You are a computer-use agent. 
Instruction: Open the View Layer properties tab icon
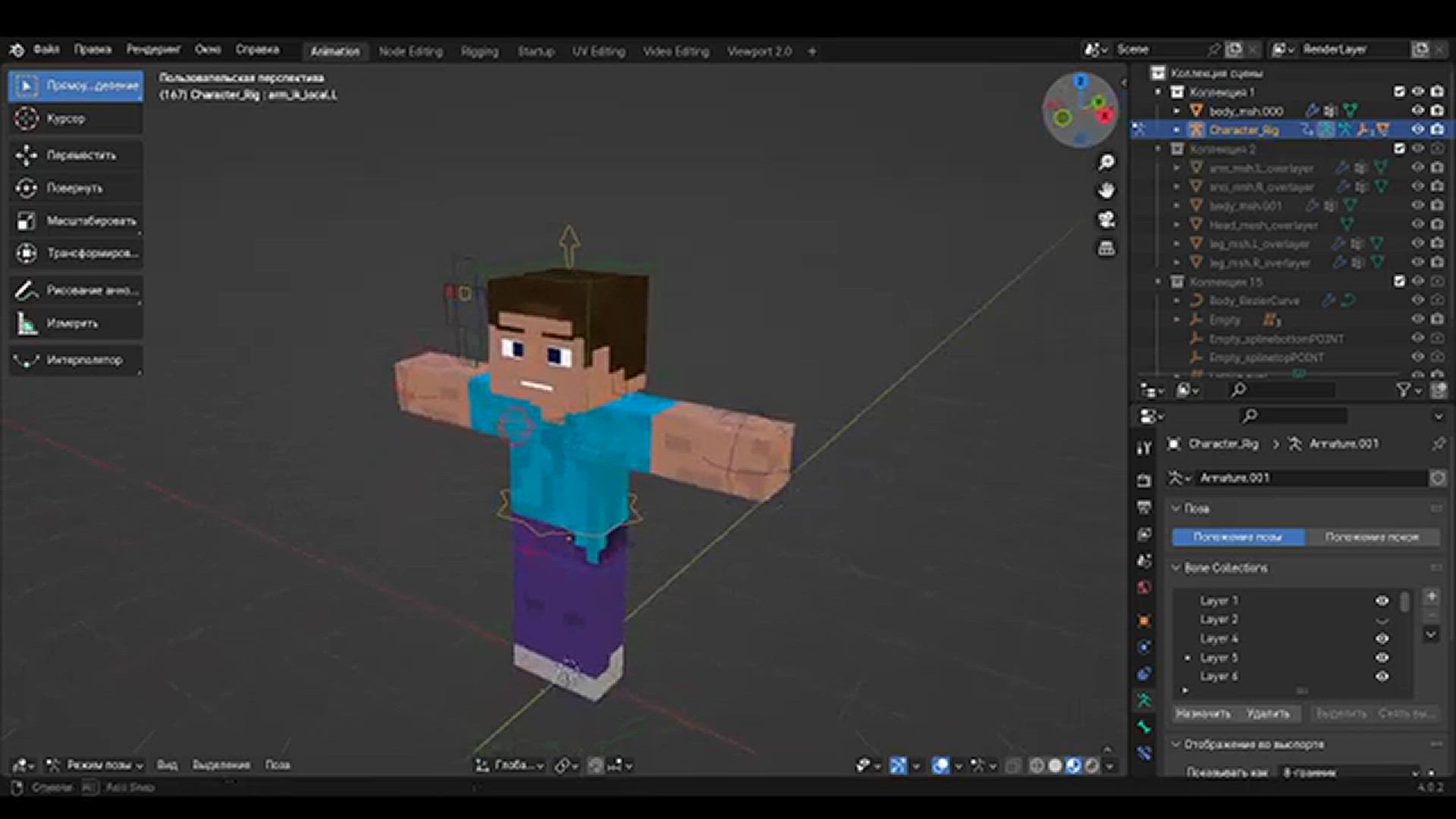1144,534
